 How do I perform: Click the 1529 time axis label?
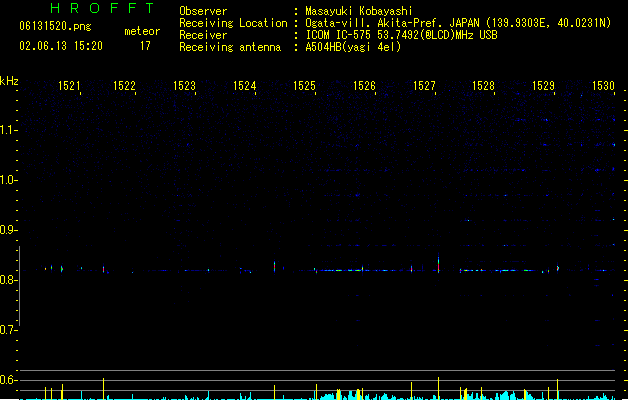click(x=543, y=85)
